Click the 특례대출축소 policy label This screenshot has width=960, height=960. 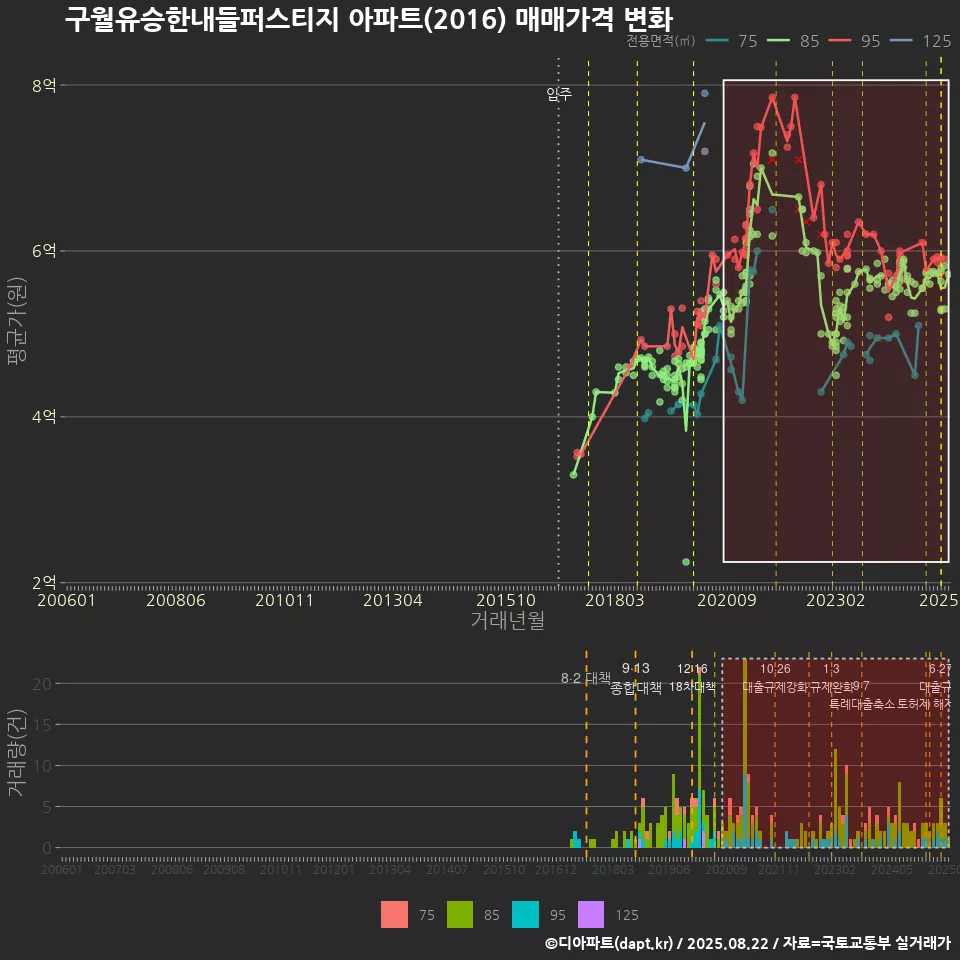[x=862, y=704]
